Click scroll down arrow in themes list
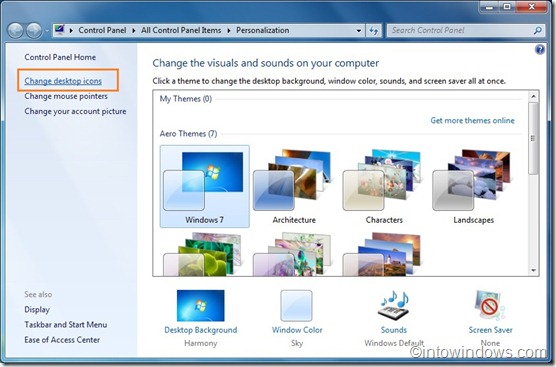The image size is (556, 367). point(533,271)
